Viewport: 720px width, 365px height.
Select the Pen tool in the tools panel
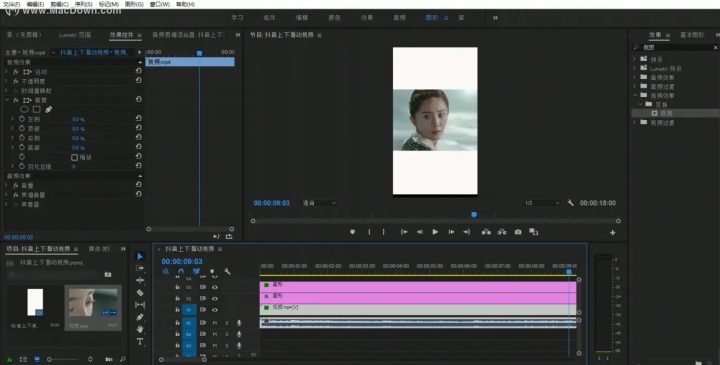(x=140, y=317)
